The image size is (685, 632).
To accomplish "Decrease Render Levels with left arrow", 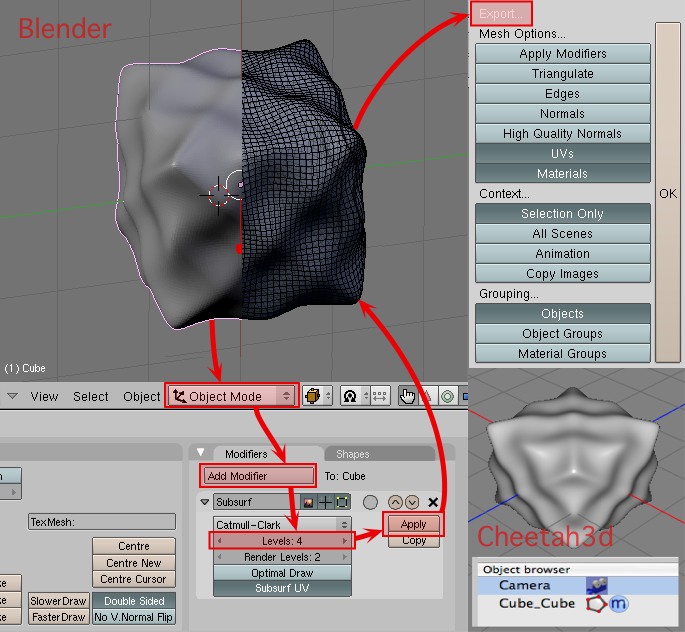I will [220, 557].
